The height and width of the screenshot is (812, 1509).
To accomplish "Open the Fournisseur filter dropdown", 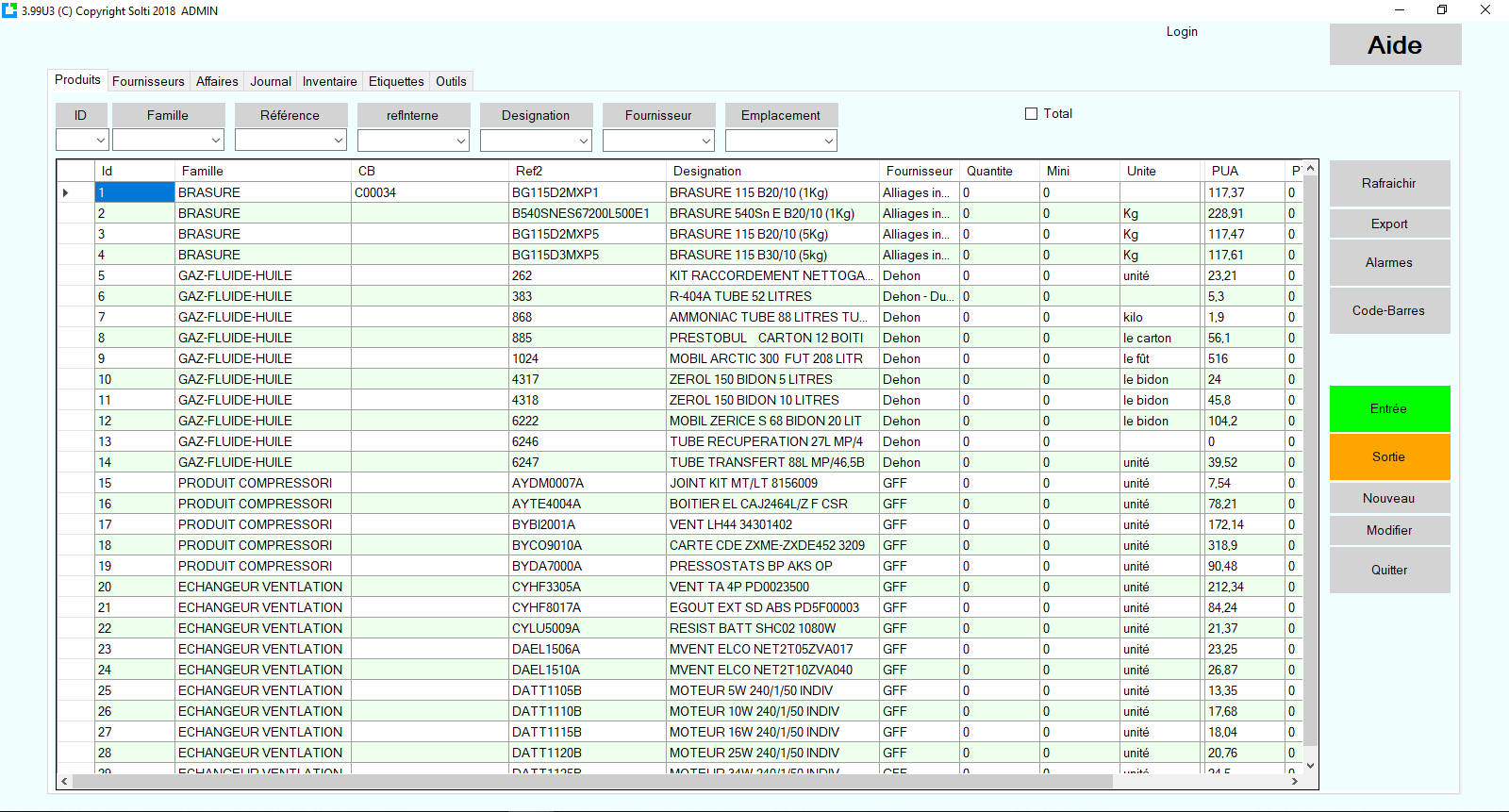I will (x=706, y=141).
